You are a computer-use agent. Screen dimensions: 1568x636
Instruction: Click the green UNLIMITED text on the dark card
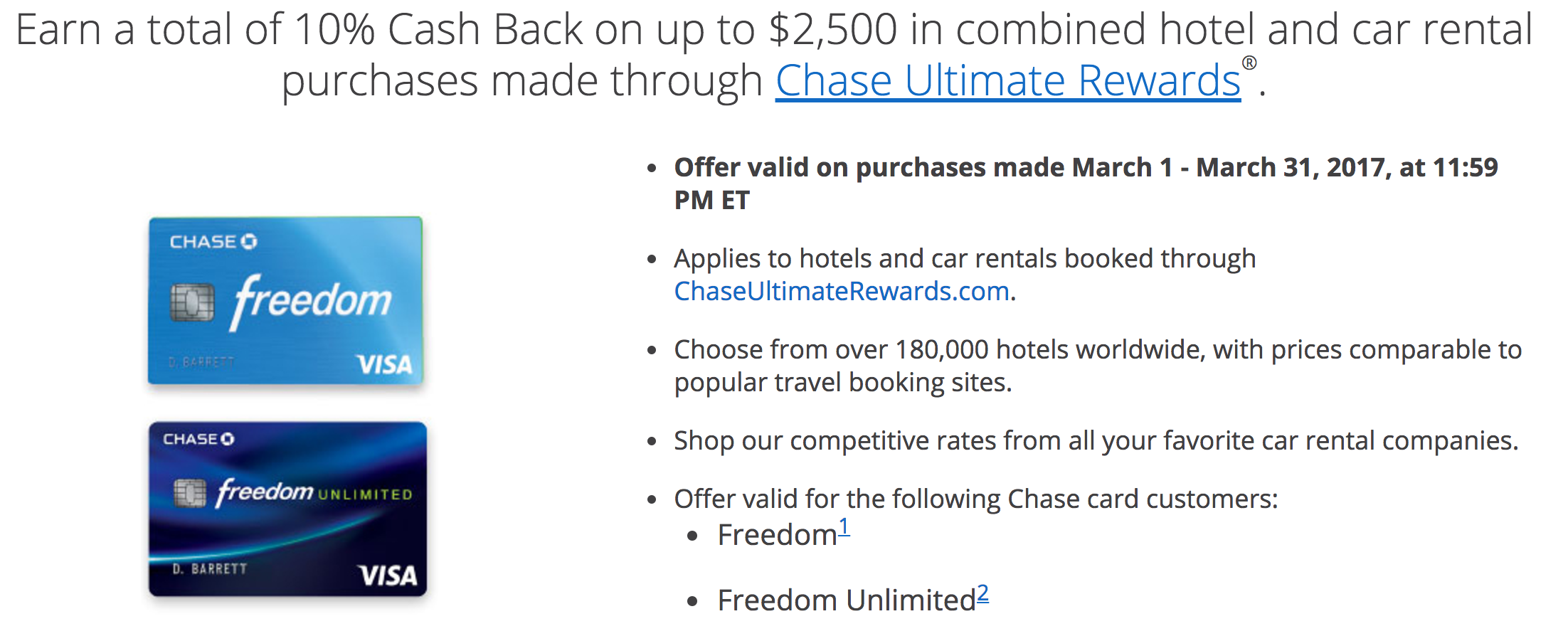coord(365,494)
